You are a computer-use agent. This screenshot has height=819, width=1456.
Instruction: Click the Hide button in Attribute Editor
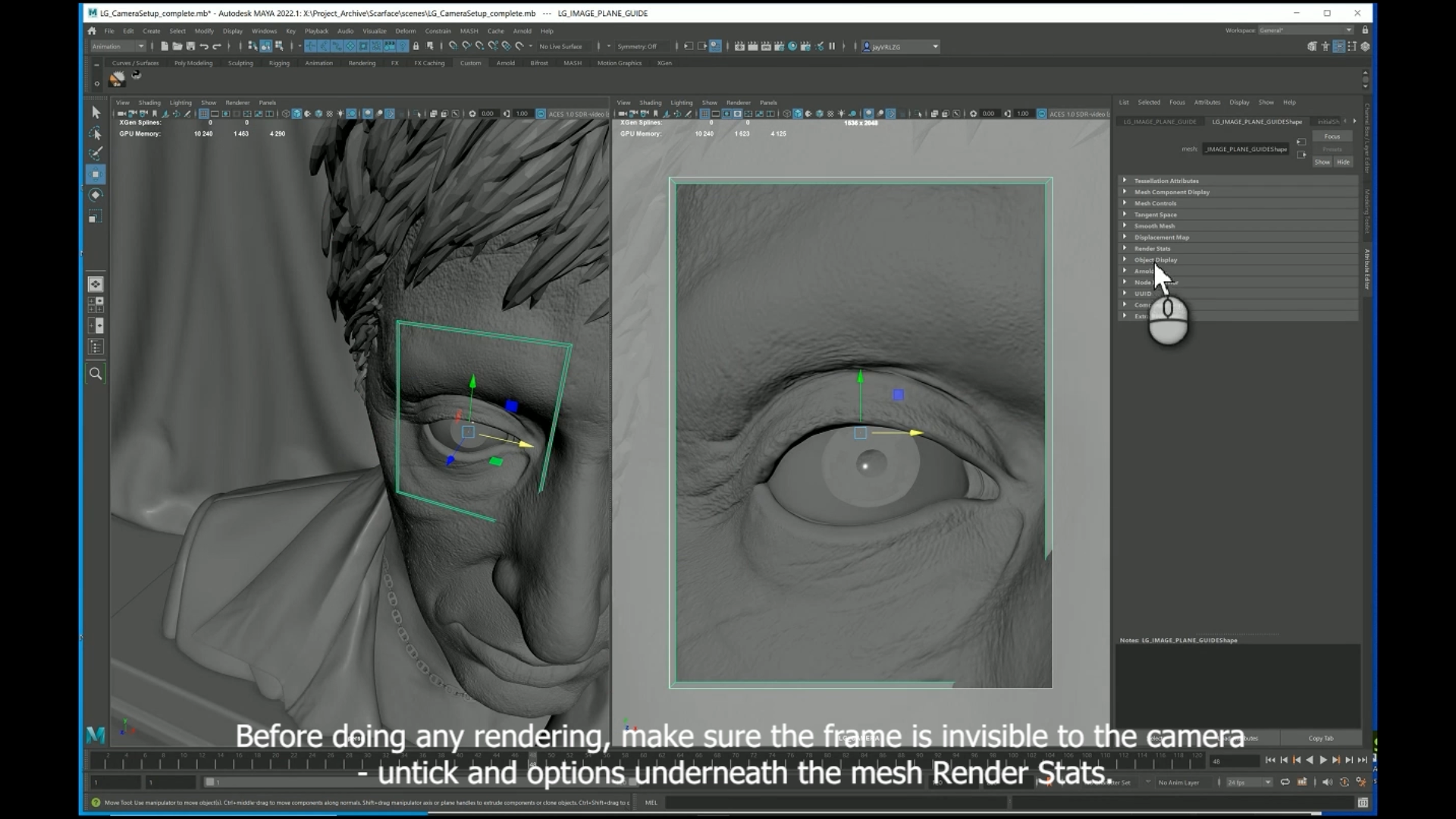pos(1343,162)
